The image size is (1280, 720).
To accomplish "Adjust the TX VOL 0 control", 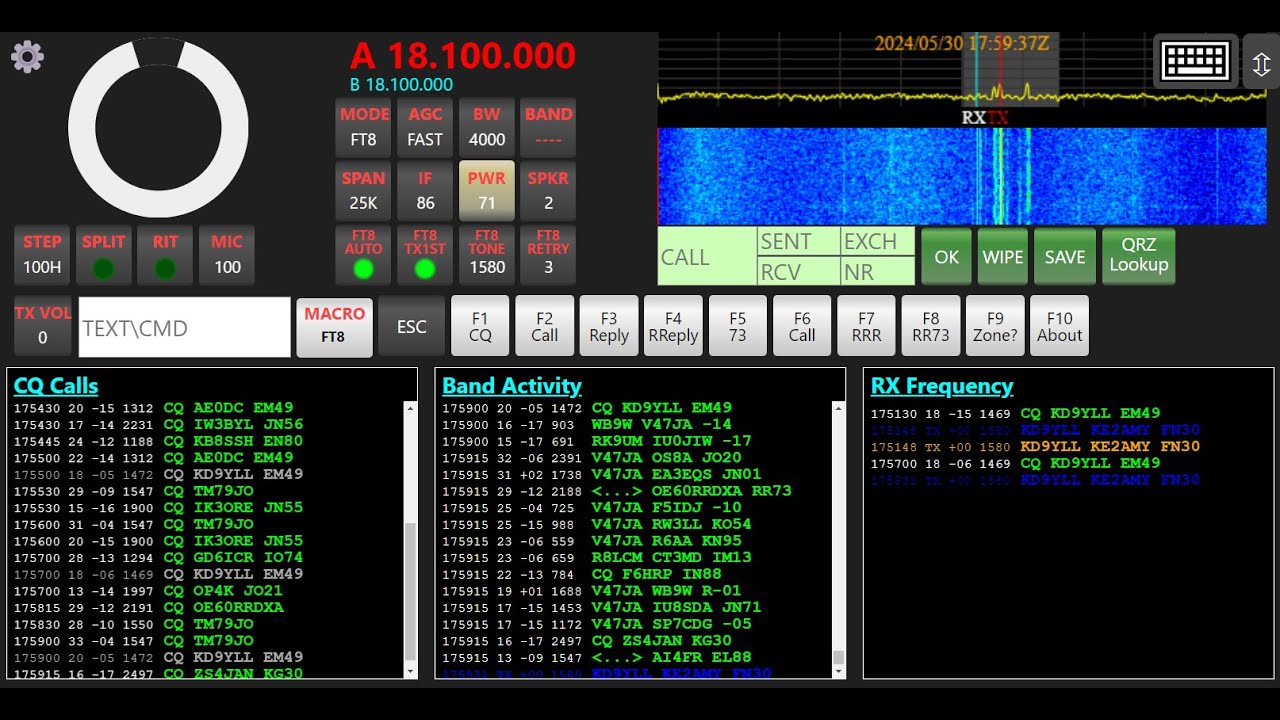I will click(42, 327).
